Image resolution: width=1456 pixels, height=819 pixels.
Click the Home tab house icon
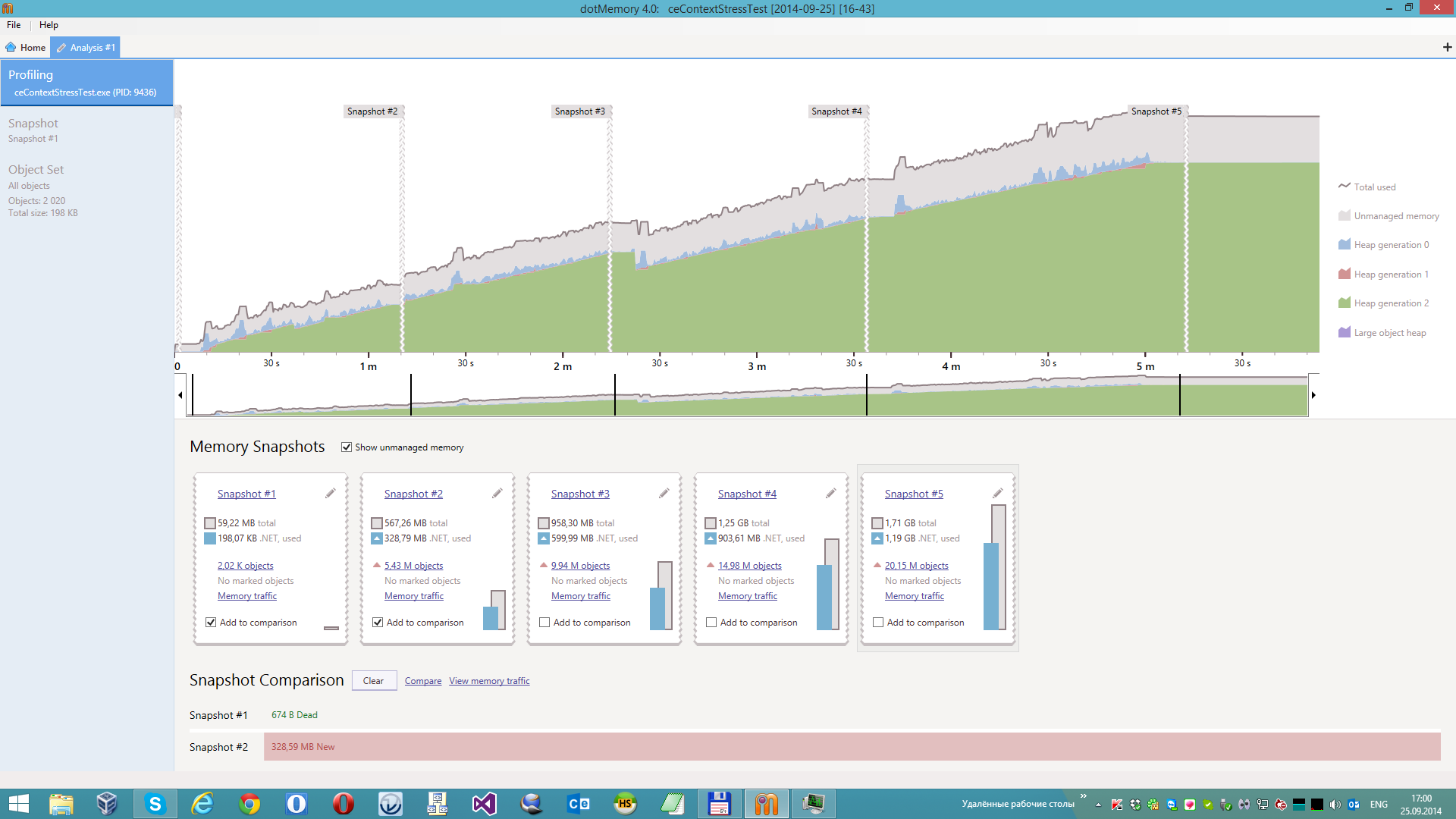pyautogui.click(x=11, y=47)
